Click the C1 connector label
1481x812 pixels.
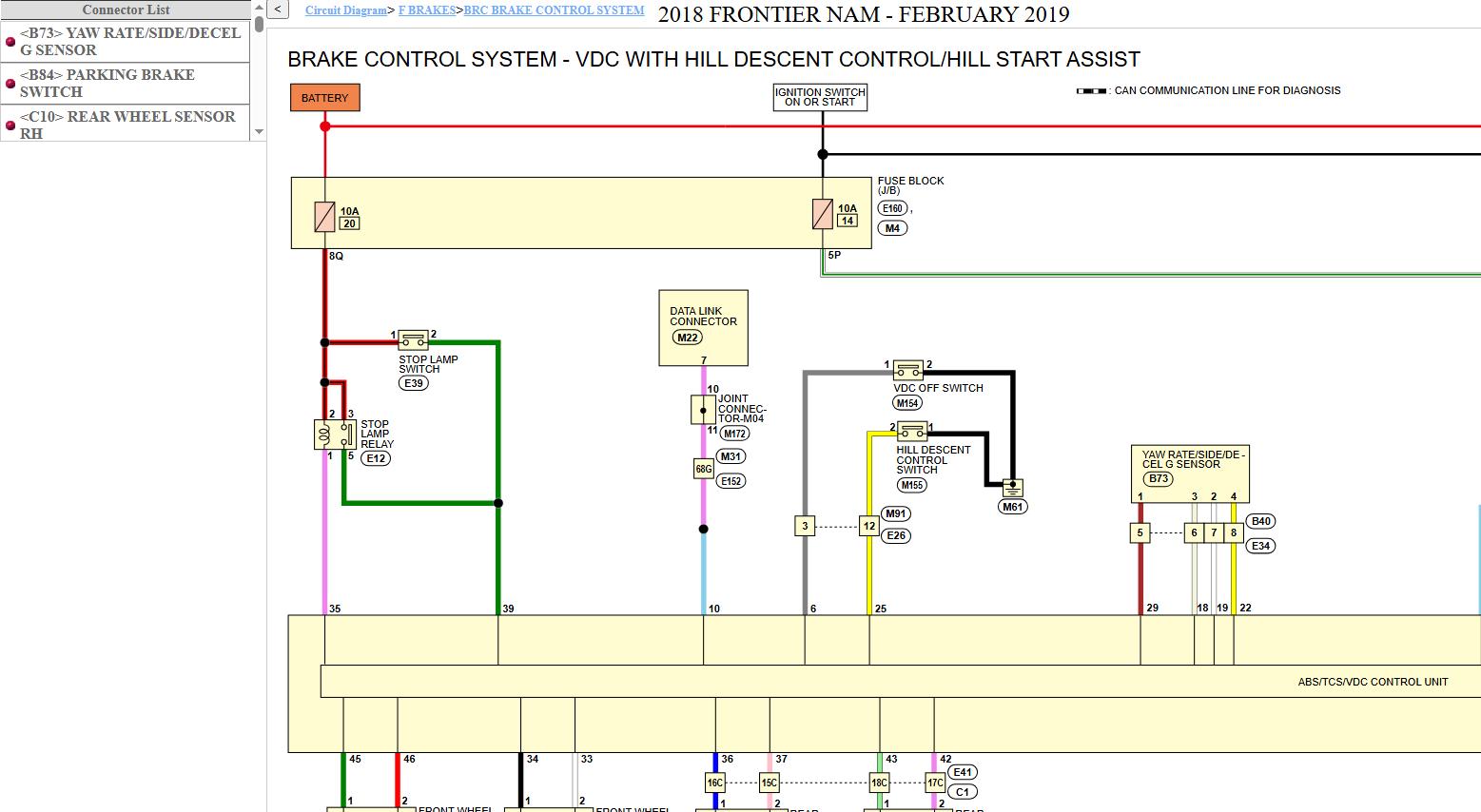pyautogui.click(x=963, y=792)
